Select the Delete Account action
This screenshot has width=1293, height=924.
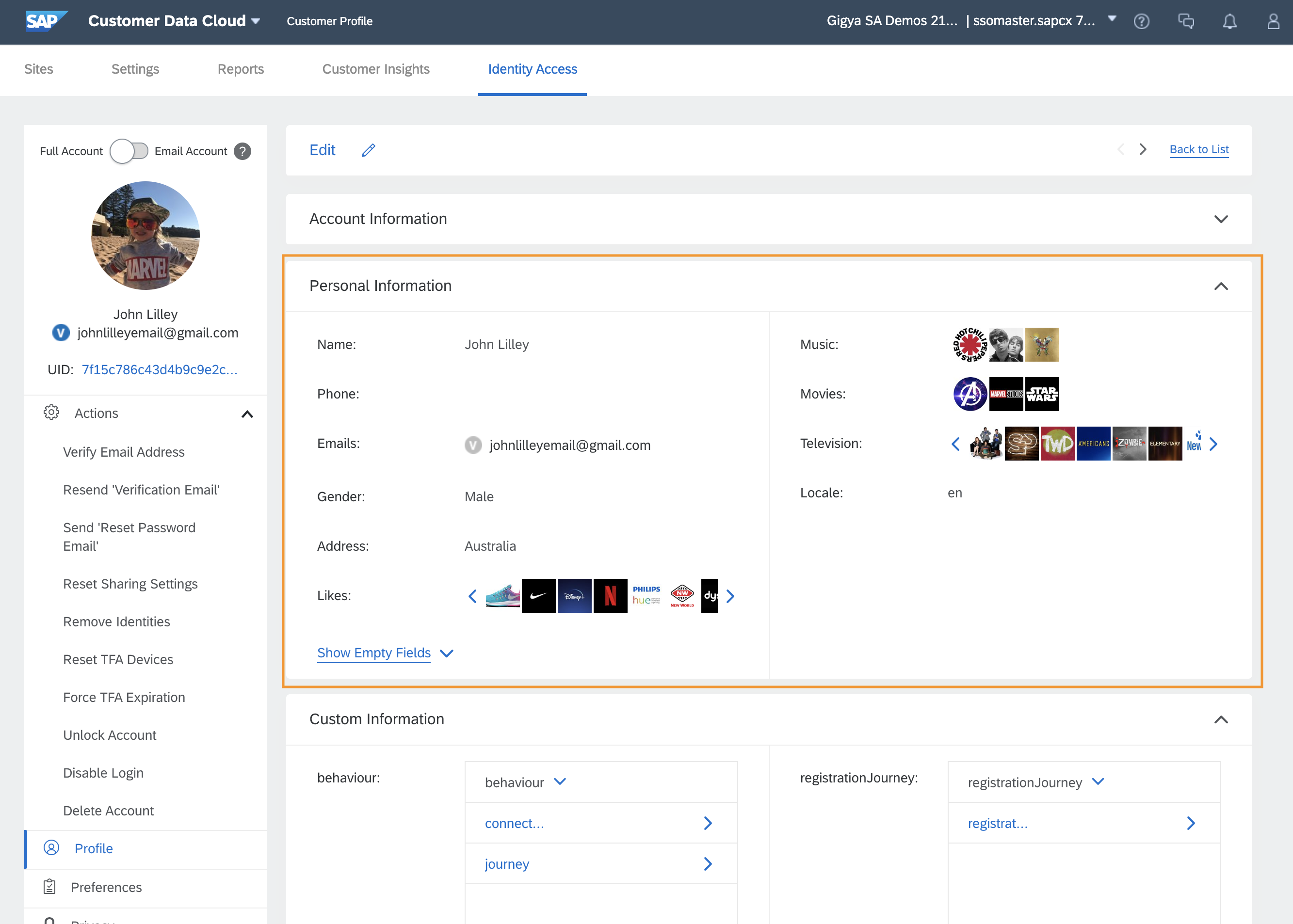click(108, 811)
